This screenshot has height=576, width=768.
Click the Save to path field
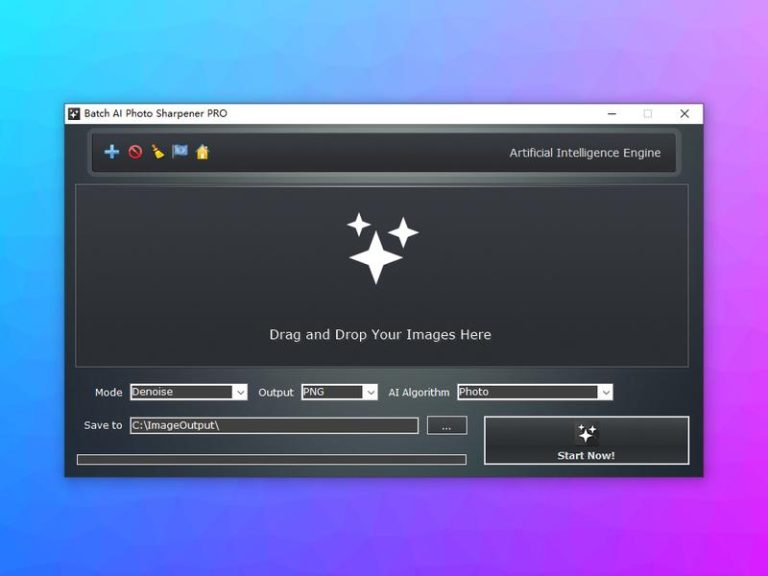[x=274, y=425]
